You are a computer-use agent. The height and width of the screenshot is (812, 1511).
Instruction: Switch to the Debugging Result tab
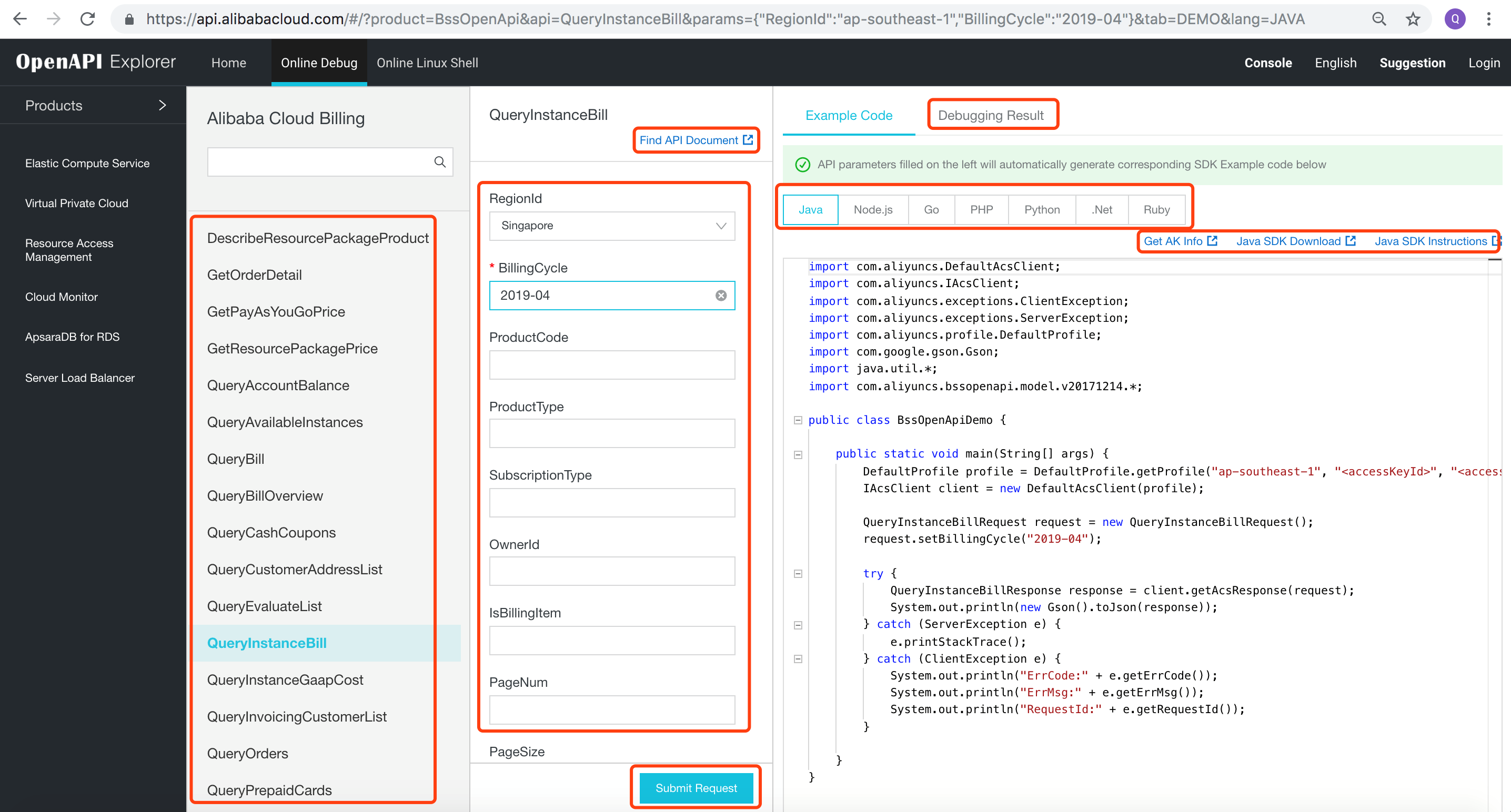coord(991,116)
